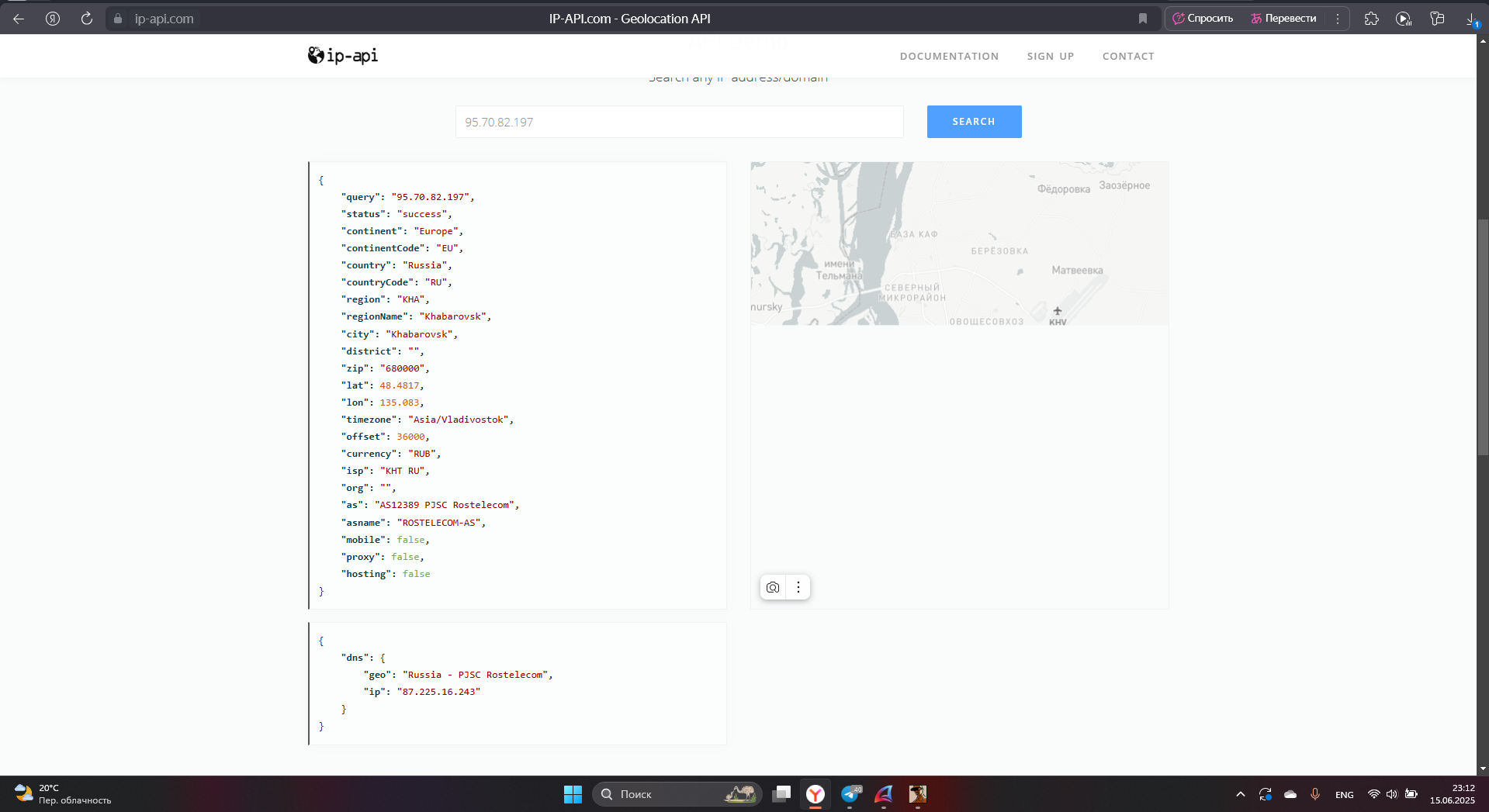Image resolution: width=1489 pixels, height=812 pixels.
Task: Open the browser extensions puzzle icon
Action: (x=1372, y=19)
